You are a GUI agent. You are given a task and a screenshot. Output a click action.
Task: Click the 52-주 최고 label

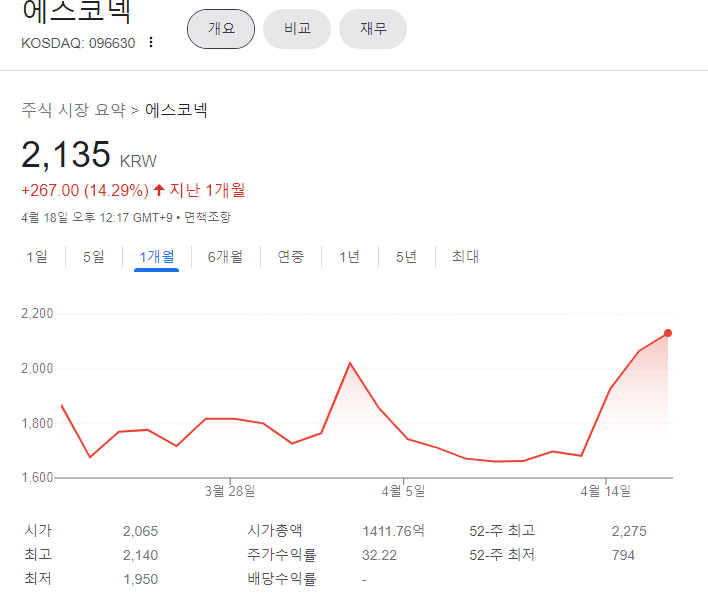pos(502,531)
